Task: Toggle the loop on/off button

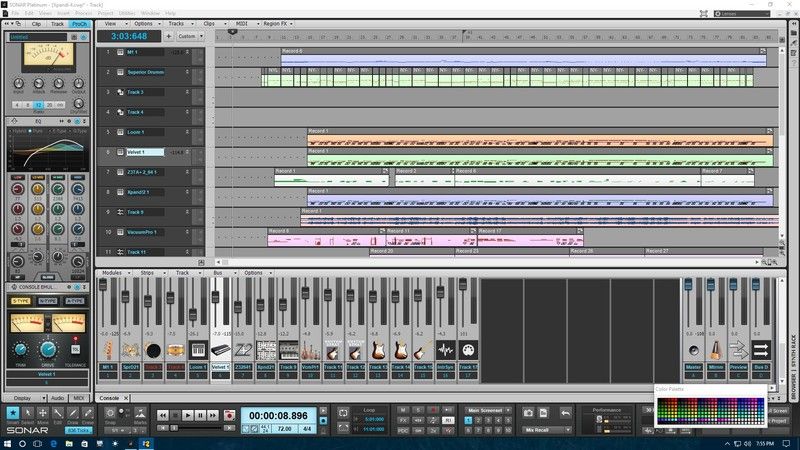Action: pyautogui.click(x=343, y=413)
